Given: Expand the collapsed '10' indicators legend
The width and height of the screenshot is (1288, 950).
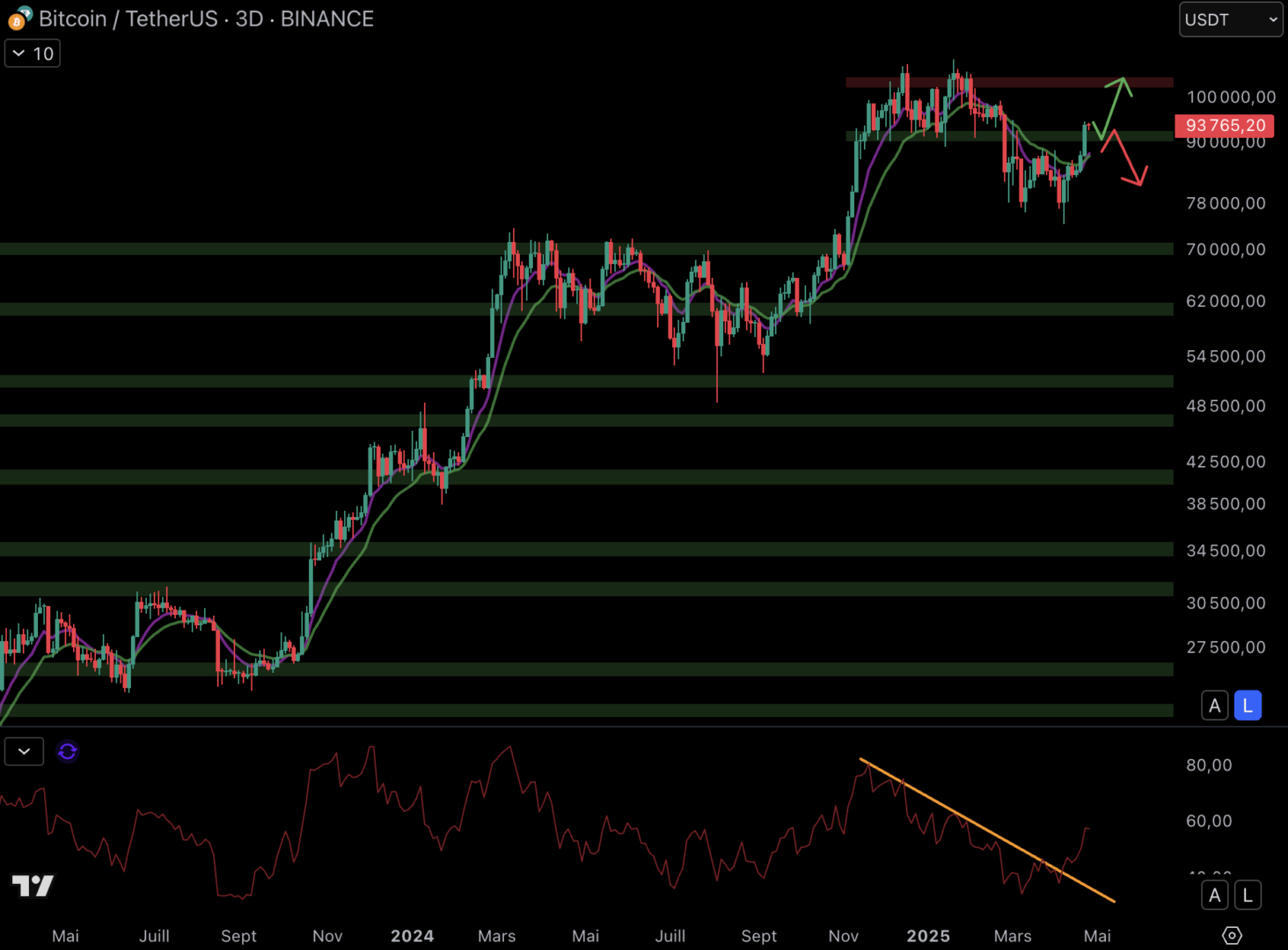Looking at the screenshot, I should (x=33, y=54).
